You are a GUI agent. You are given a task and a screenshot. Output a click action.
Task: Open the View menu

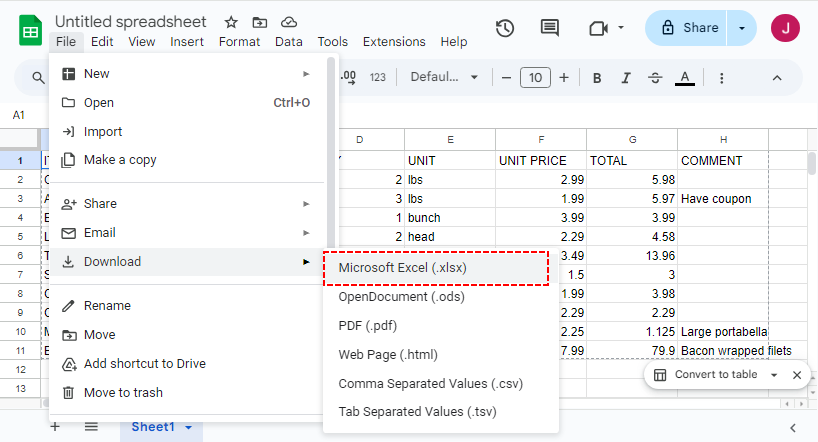tap(141, 42)
